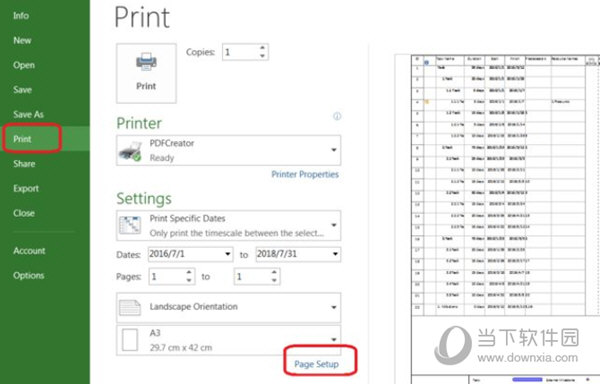
Task: Click the Print Specific Dates timescale icon
Action: click(130, 225)
